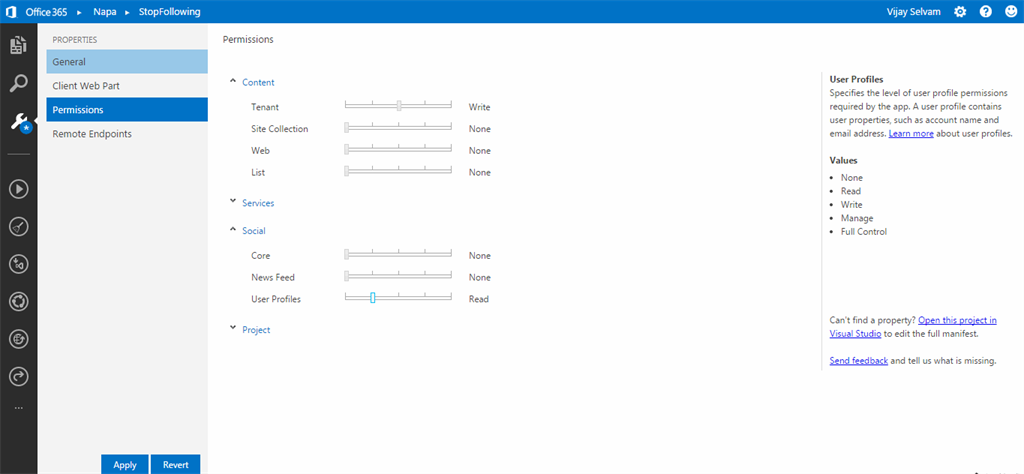Click the Read value next to User Profiles
1024x474 pixels.
pyautogui.click(x=479, y=299)
